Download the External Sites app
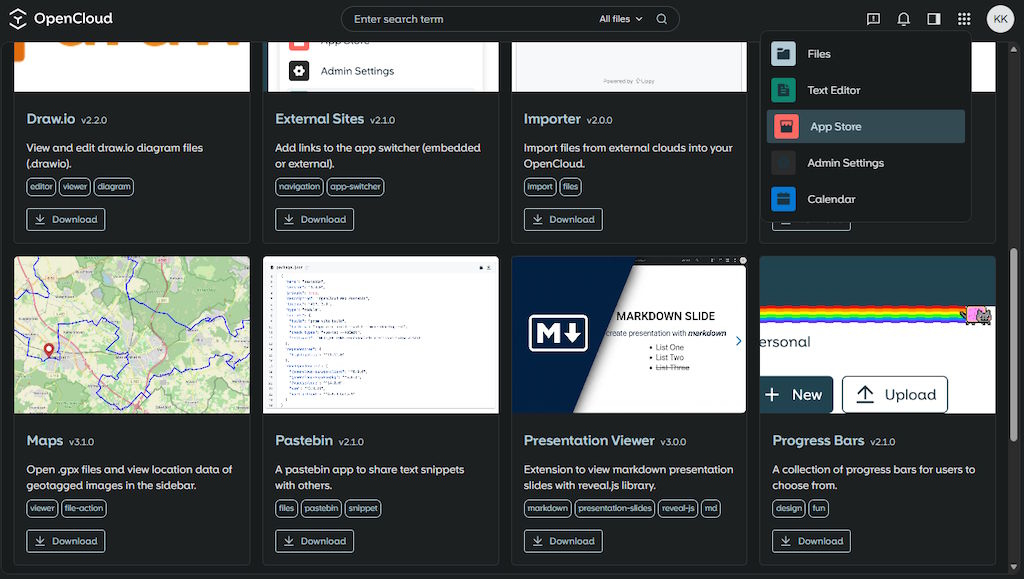Image resolution: width=1024 pixels, height=579 pixels. pos(314,219)
